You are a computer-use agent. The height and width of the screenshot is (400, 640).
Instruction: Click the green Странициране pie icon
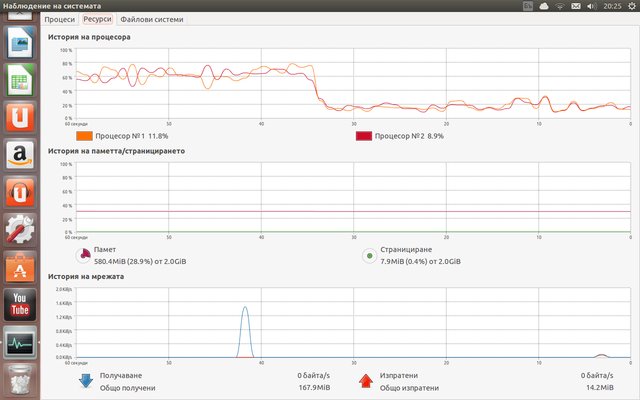369,255
